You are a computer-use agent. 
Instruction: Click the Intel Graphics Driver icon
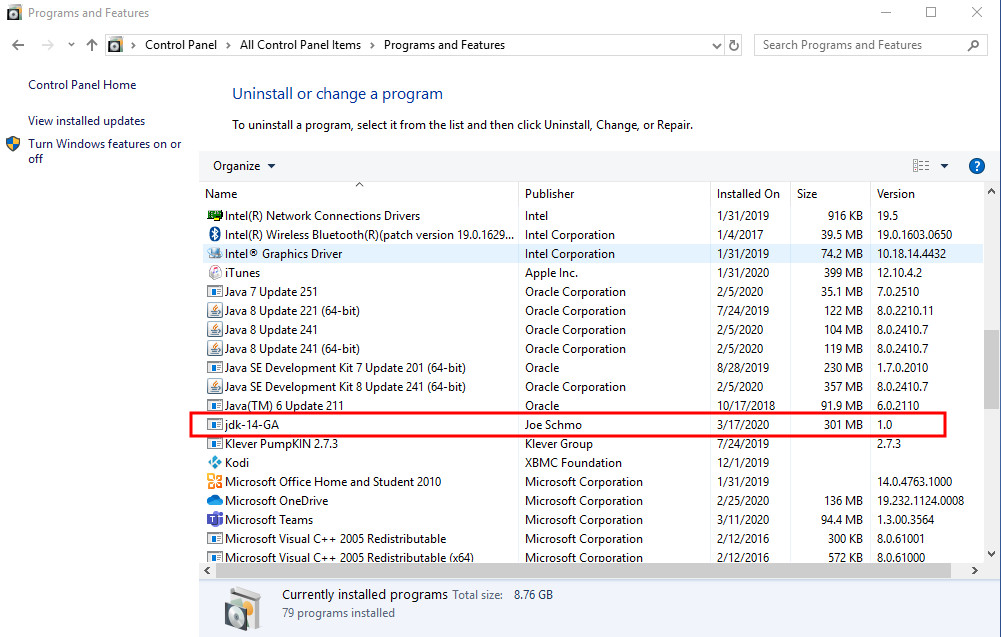214,253
